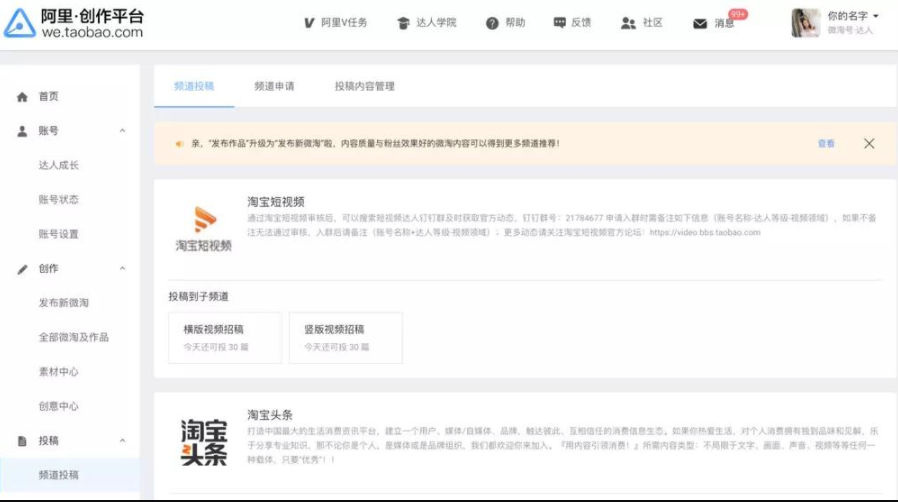
Task: Switch to the 投稿内容管理 tab
Action: point(365,86)
